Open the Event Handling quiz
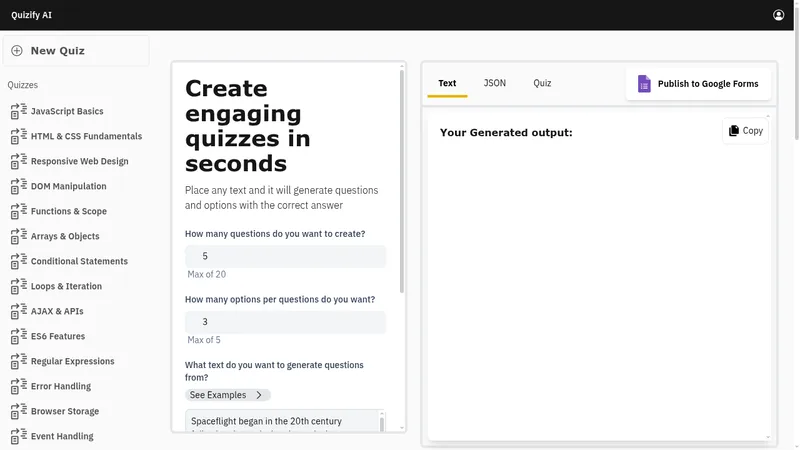Screen dimensions: 800x450 coord(62,436)
